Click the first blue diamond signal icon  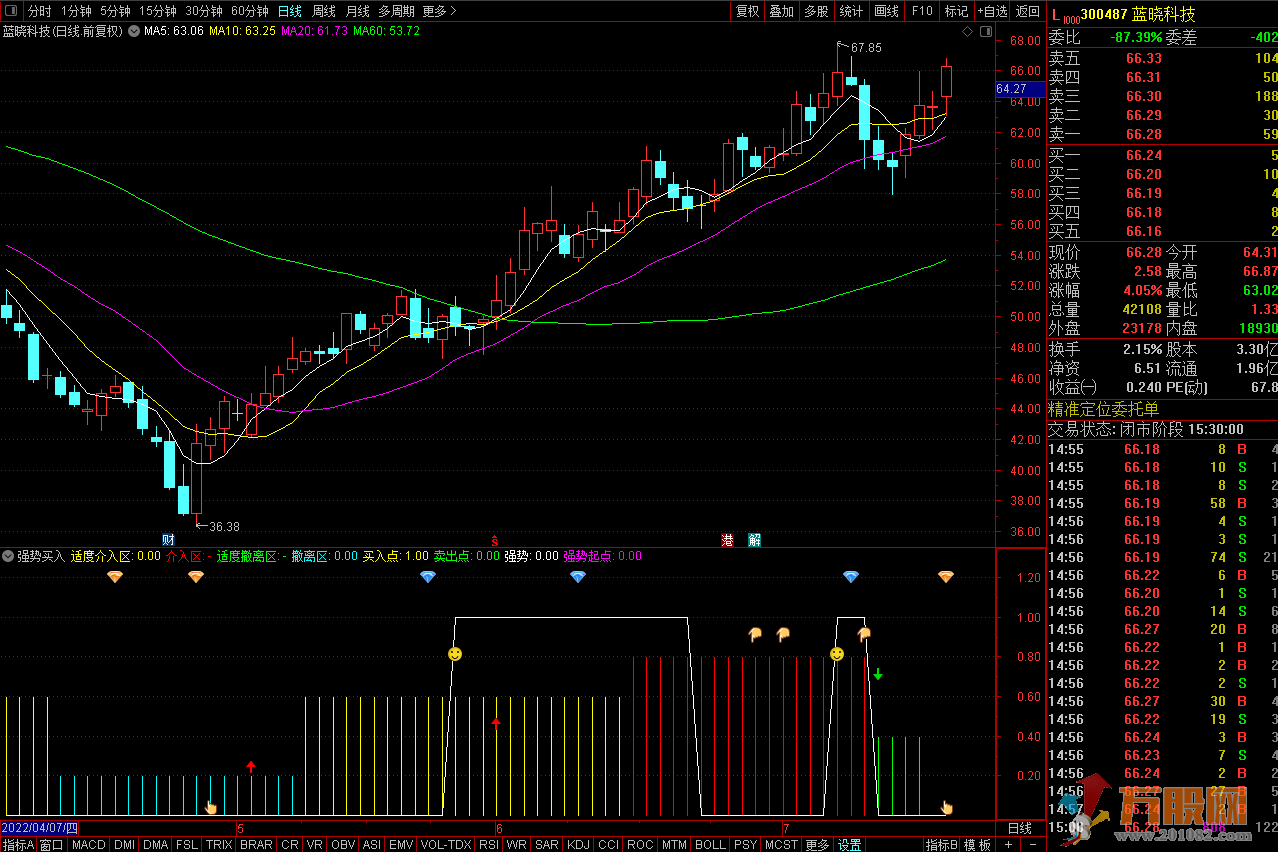click(x=428, y=577)
